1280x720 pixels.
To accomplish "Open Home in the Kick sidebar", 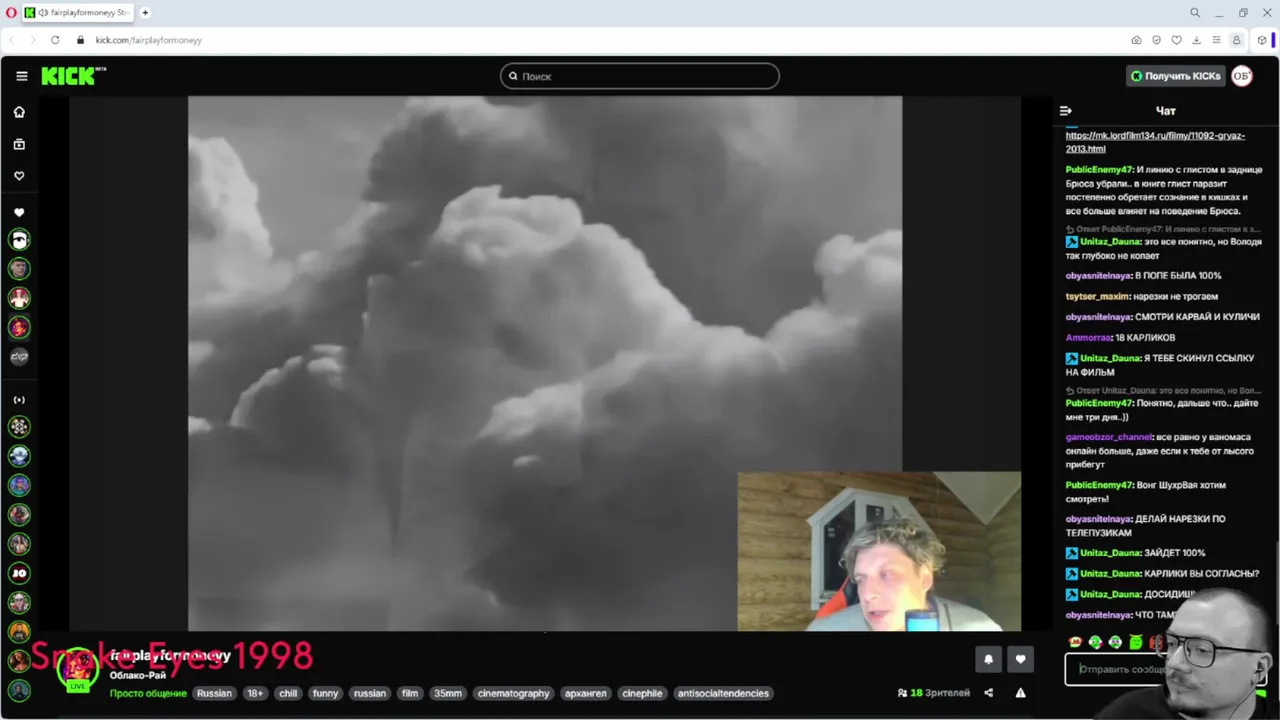I will 19,112.
